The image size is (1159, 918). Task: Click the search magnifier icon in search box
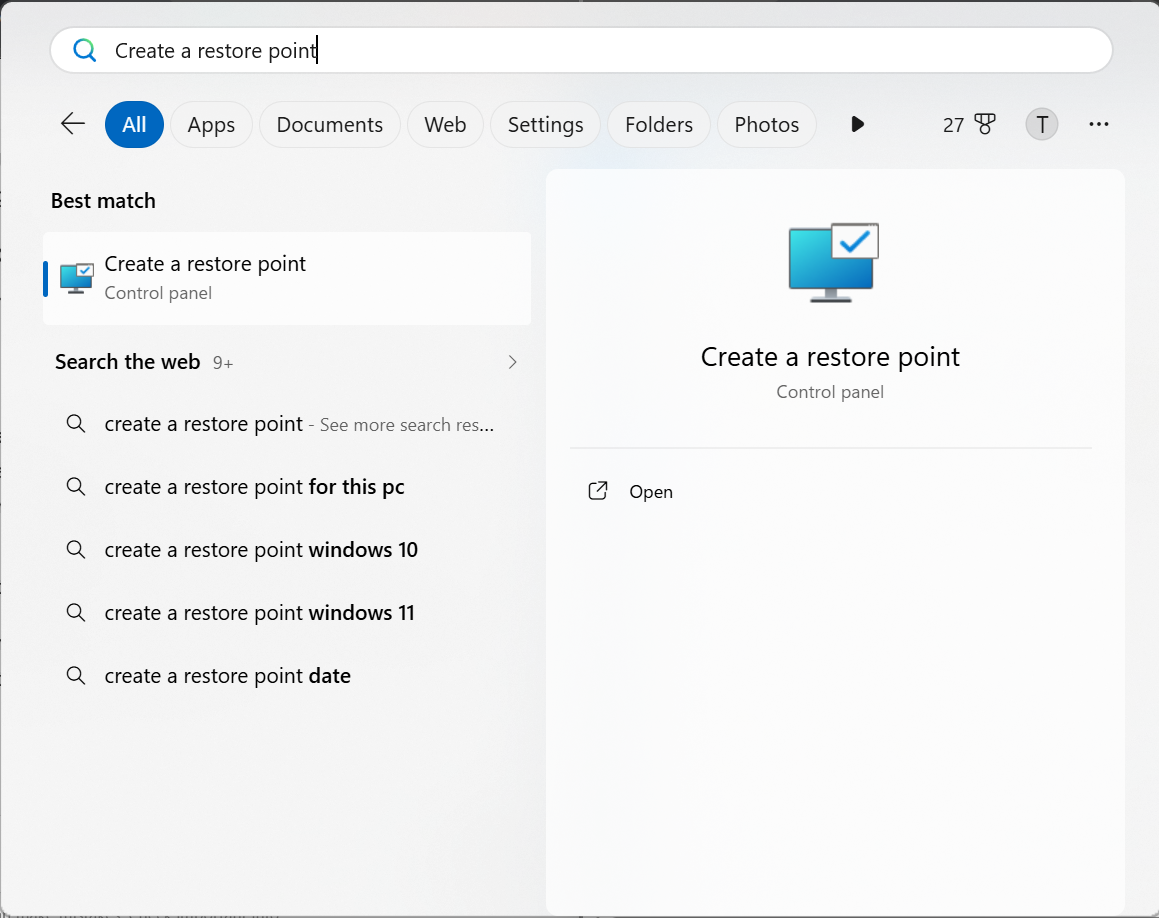coord(84,50)
